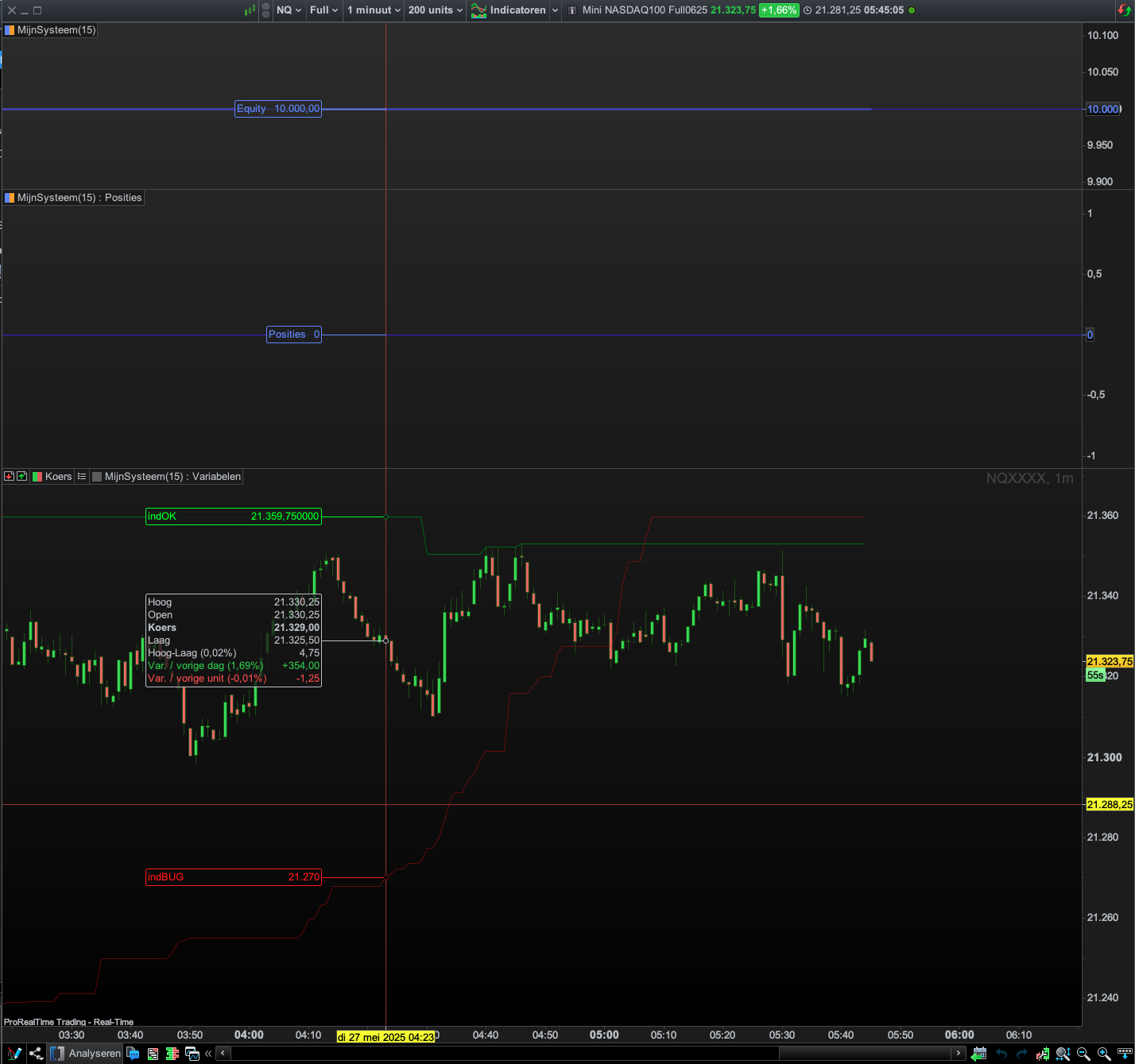This screenshot has height=1064, width=1135.
Task: Open the order list icon
Action: click(x=153, y=1054)
